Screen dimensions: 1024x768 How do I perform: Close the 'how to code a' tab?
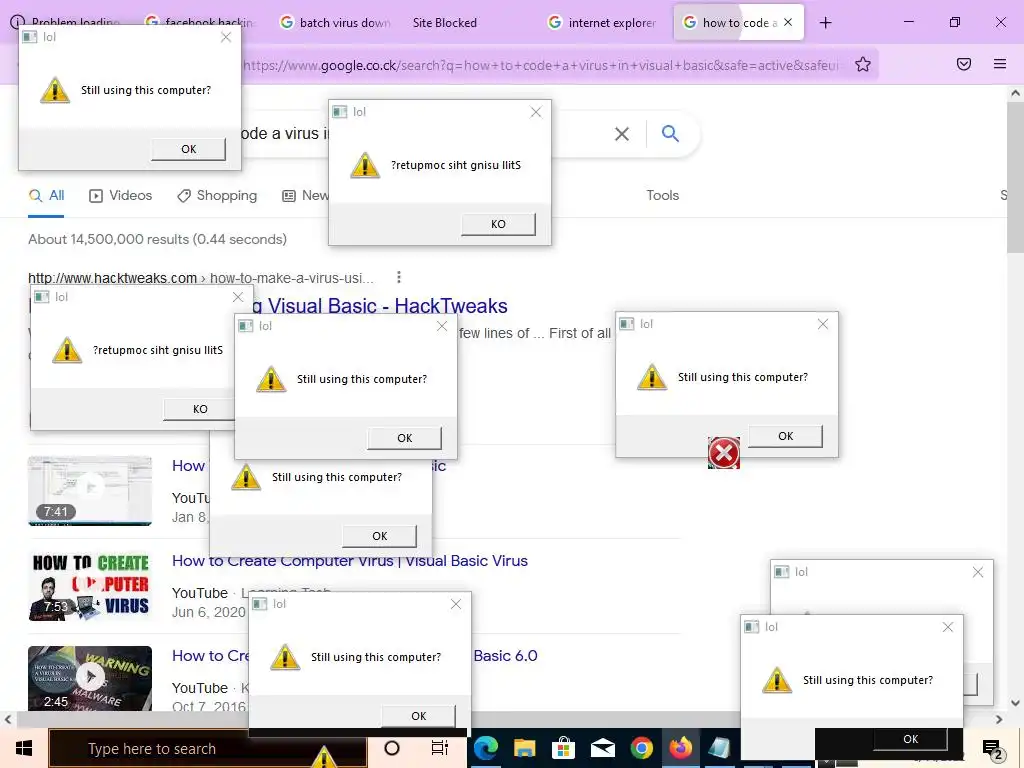pos(788,22)
